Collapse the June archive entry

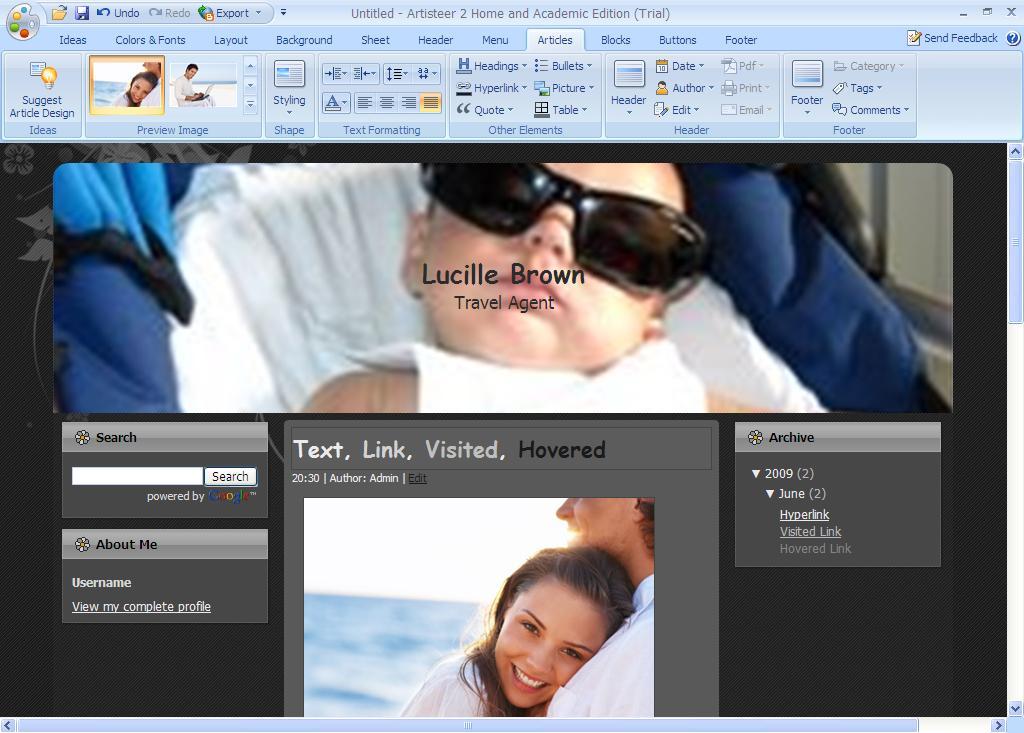(x=771, y=494)
